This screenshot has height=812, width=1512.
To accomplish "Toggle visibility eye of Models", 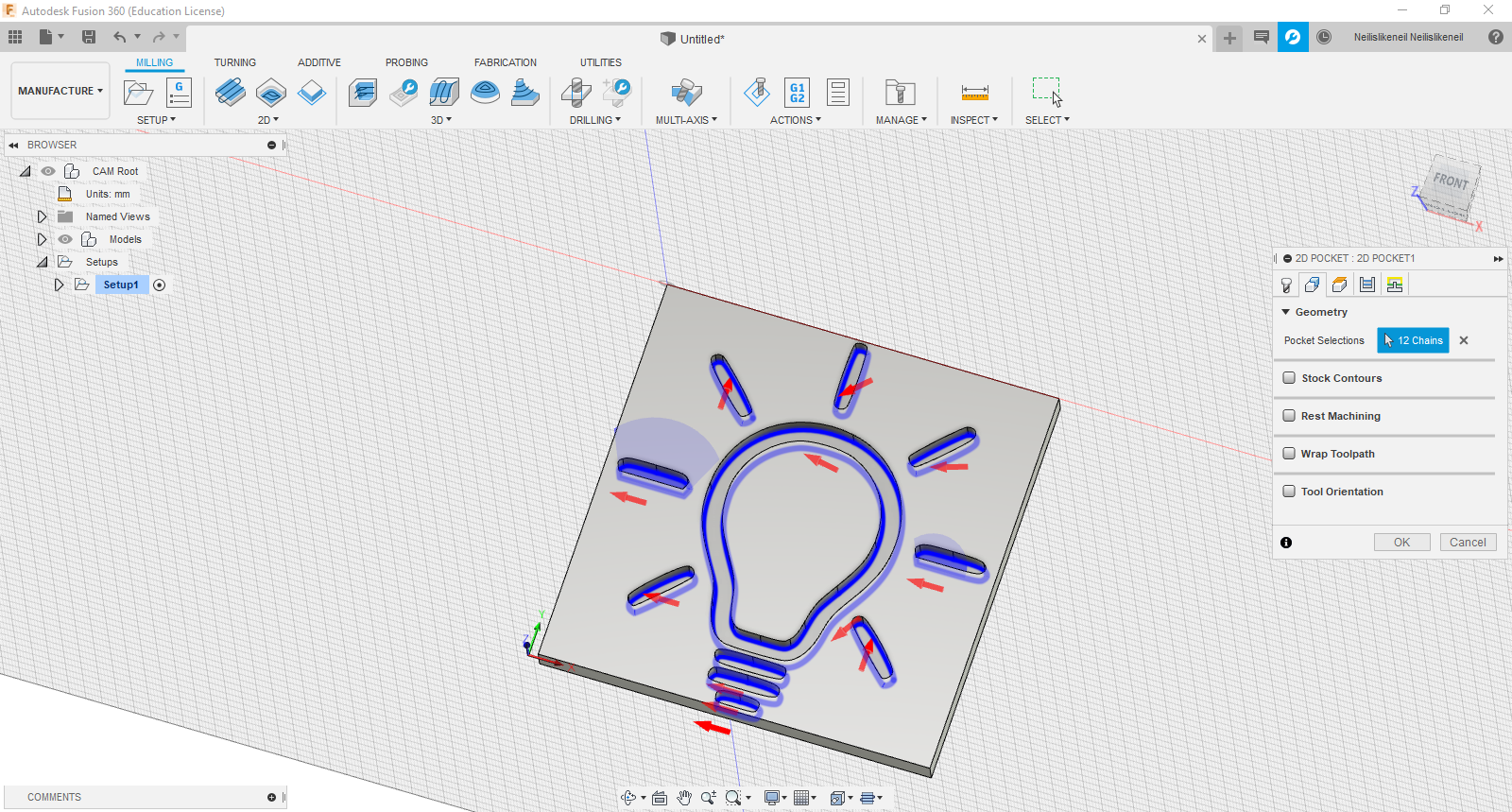I will point(65,239).
